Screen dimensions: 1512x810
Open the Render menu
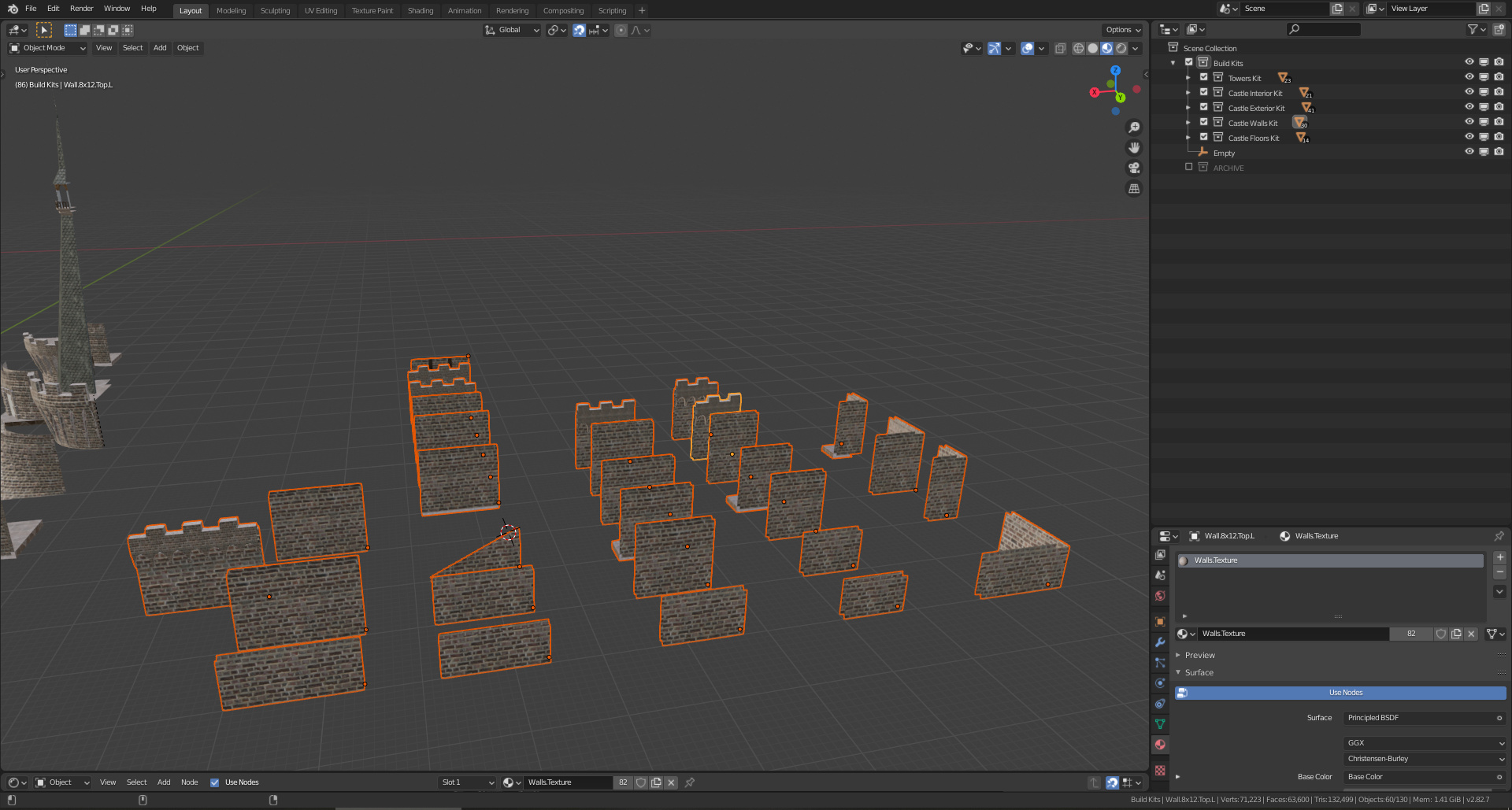click(81, 9)
